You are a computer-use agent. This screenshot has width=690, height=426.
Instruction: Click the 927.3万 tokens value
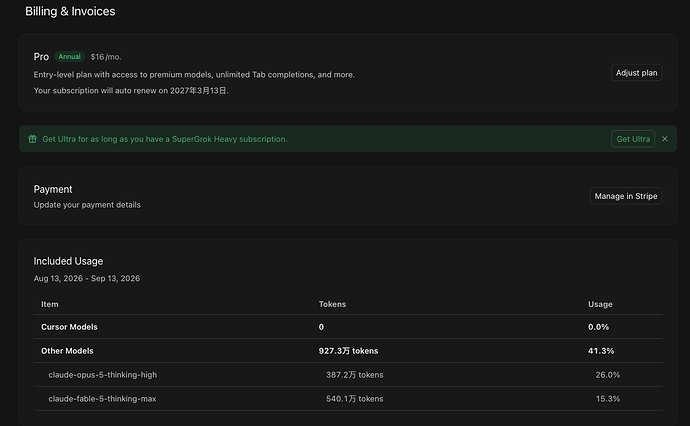point(348,351)
